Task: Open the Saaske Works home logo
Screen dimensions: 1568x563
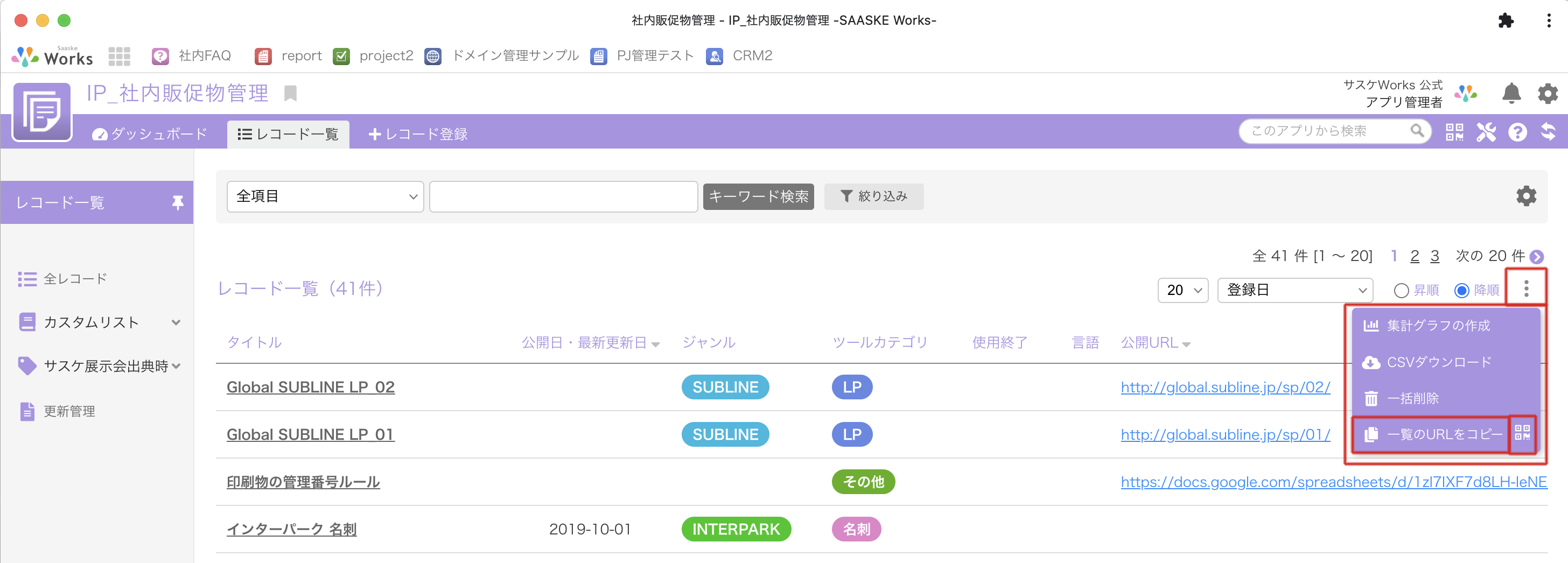Action: pyautogui.click(x=52, y=56)
